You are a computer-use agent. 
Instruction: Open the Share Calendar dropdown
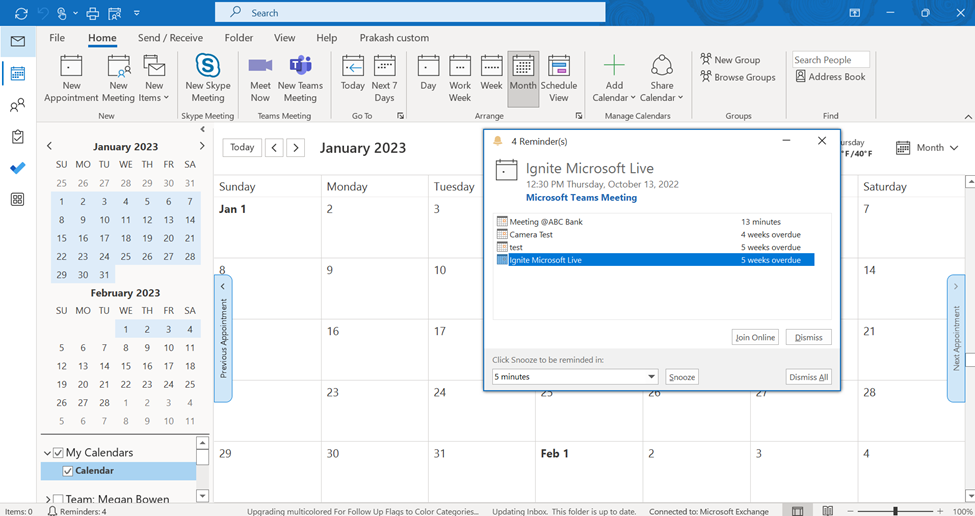[662, 78]
